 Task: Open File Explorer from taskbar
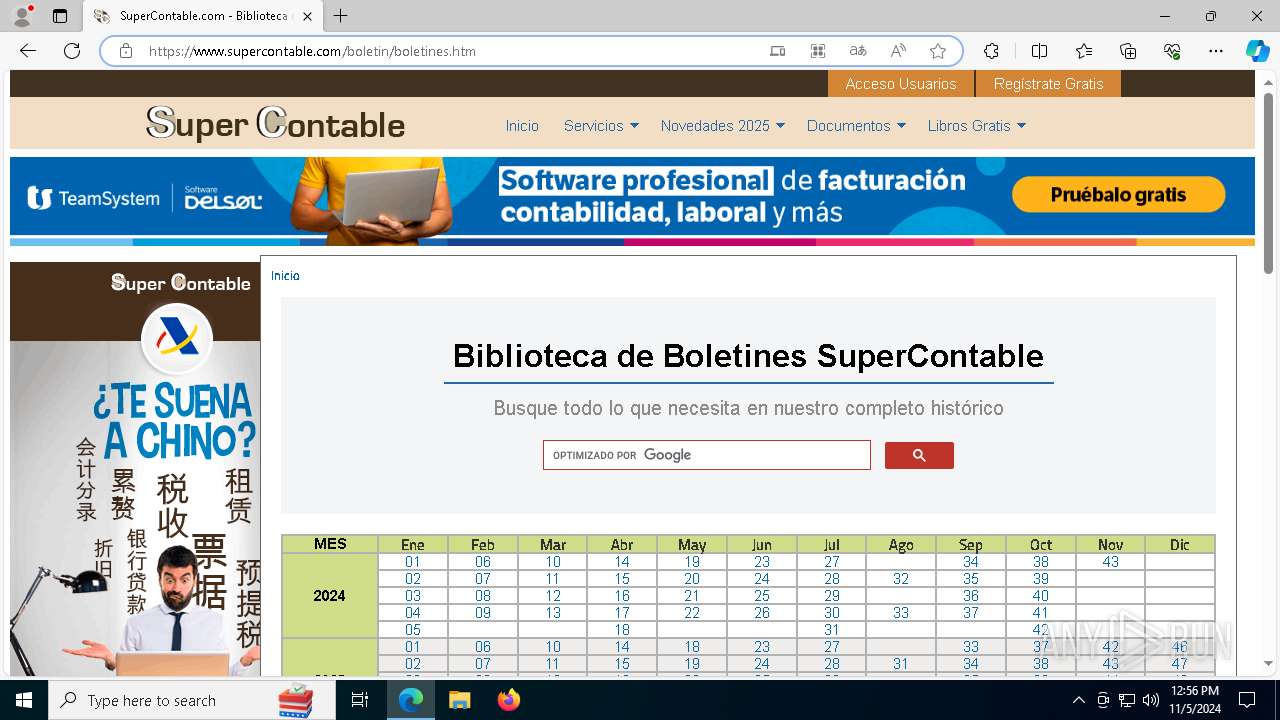coord(459,700)
